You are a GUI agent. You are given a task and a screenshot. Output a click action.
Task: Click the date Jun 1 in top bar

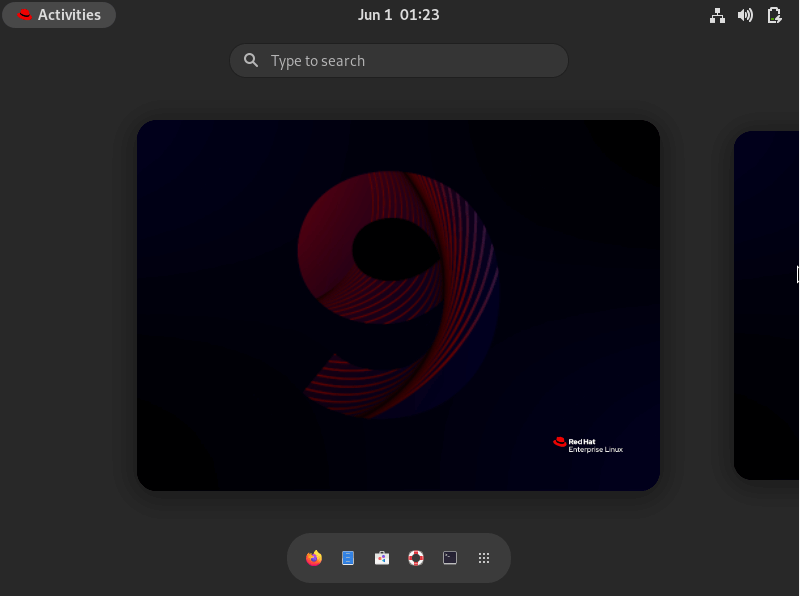(x=375, y=15)
